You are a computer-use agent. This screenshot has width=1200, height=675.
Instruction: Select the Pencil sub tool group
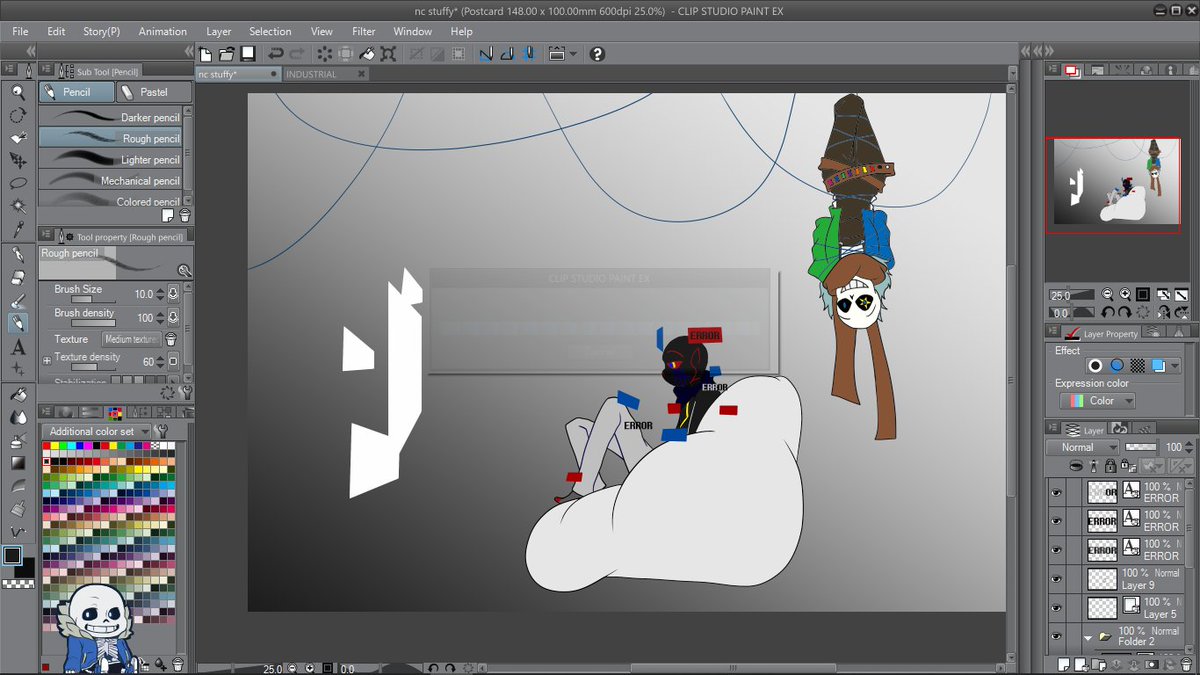click(x=77, y=92)
